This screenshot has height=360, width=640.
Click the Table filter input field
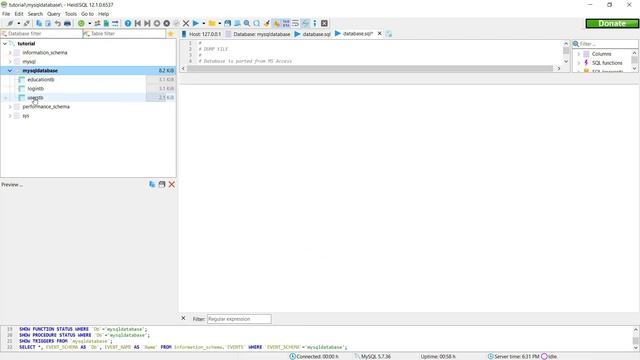(x=124, y=34)
